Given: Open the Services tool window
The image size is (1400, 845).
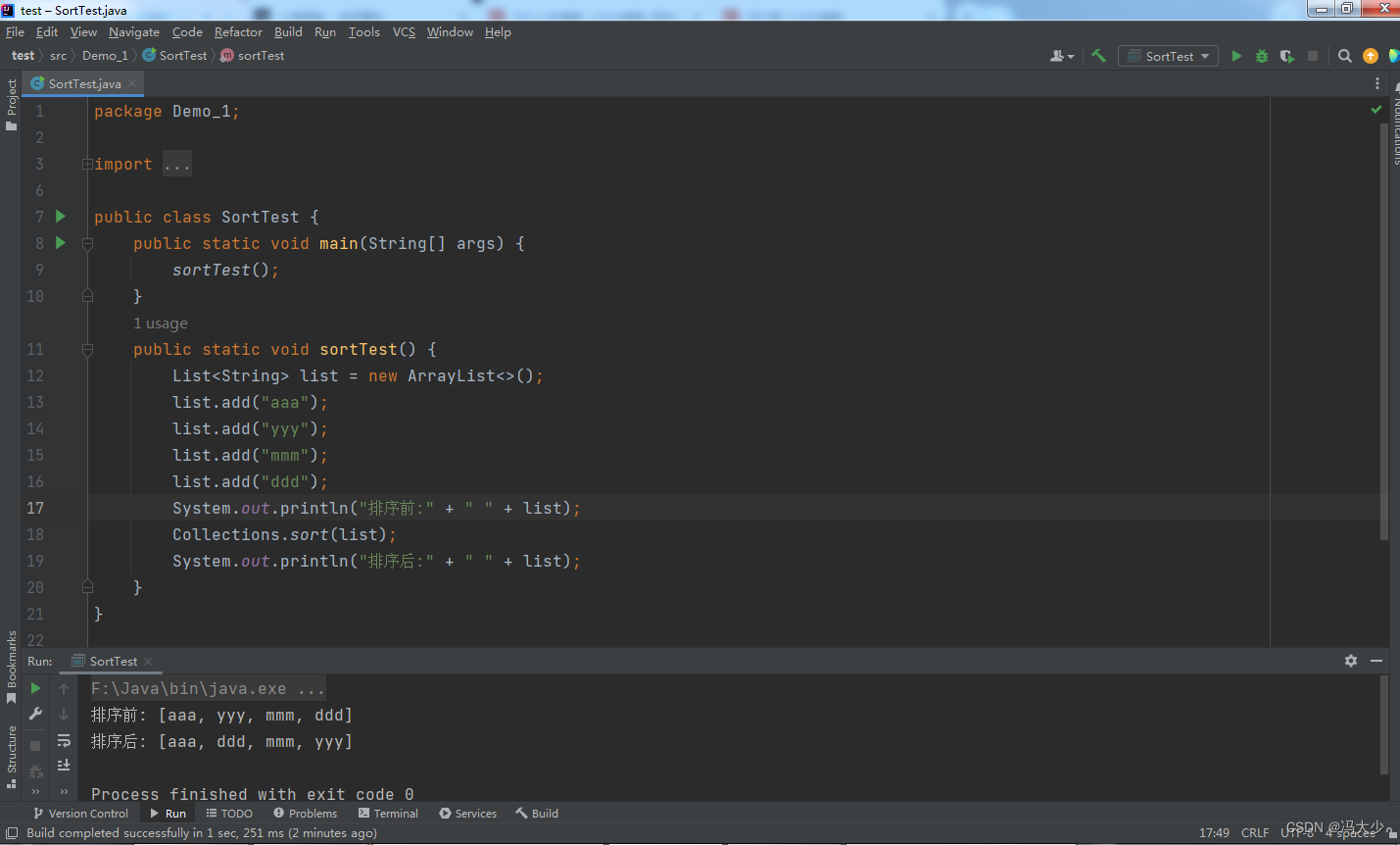Looking at the screenshot, I should pos(468,813).
